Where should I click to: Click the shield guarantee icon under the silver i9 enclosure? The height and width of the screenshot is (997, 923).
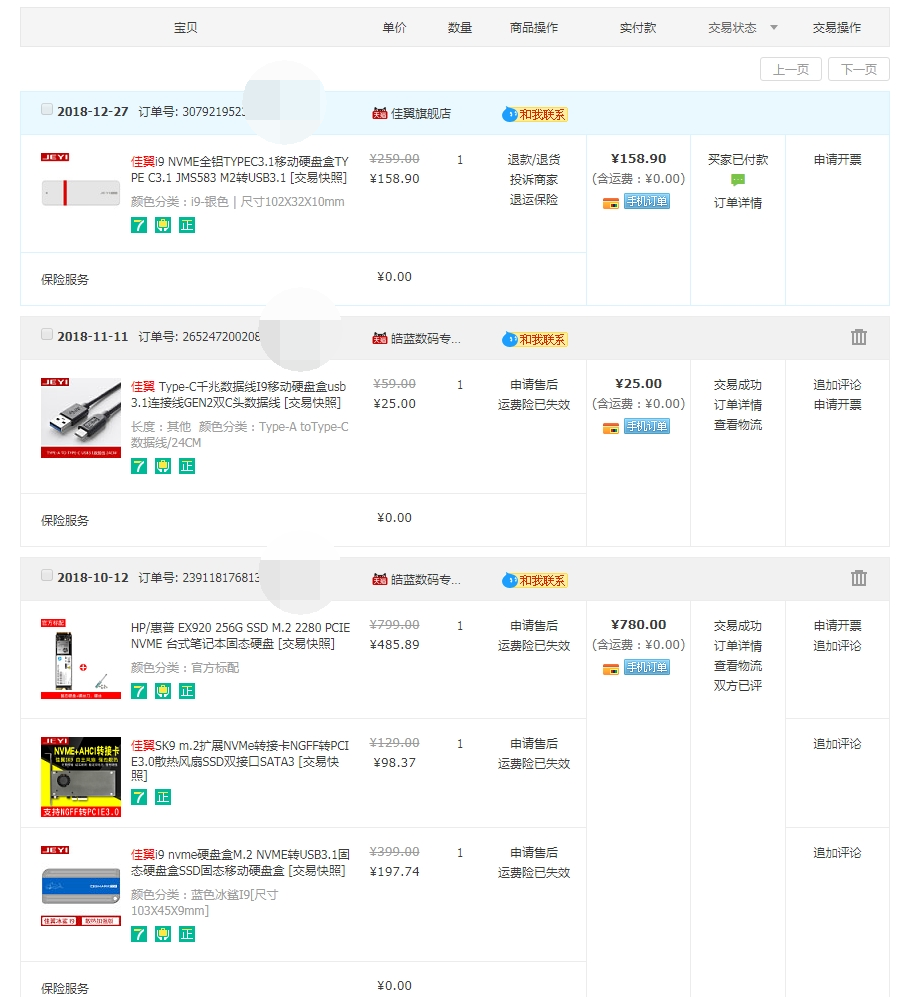(163, 225)
